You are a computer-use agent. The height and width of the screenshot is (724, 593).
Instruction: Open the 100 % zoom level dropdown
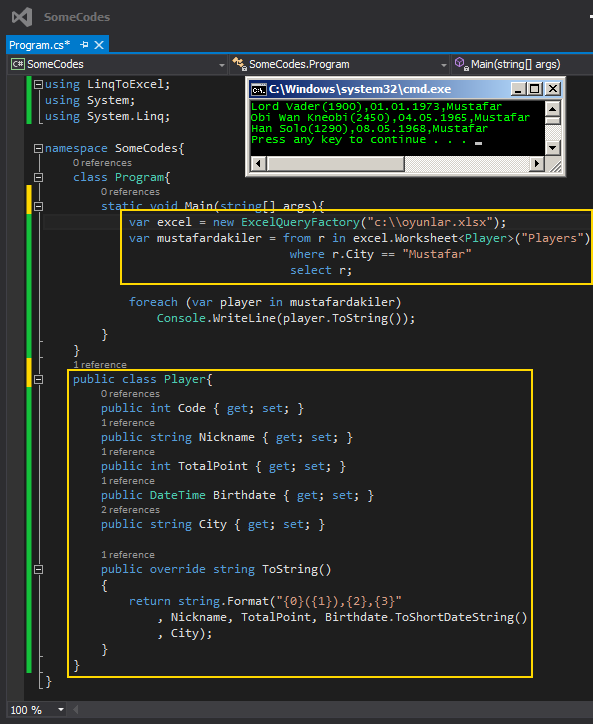point(61,710)
